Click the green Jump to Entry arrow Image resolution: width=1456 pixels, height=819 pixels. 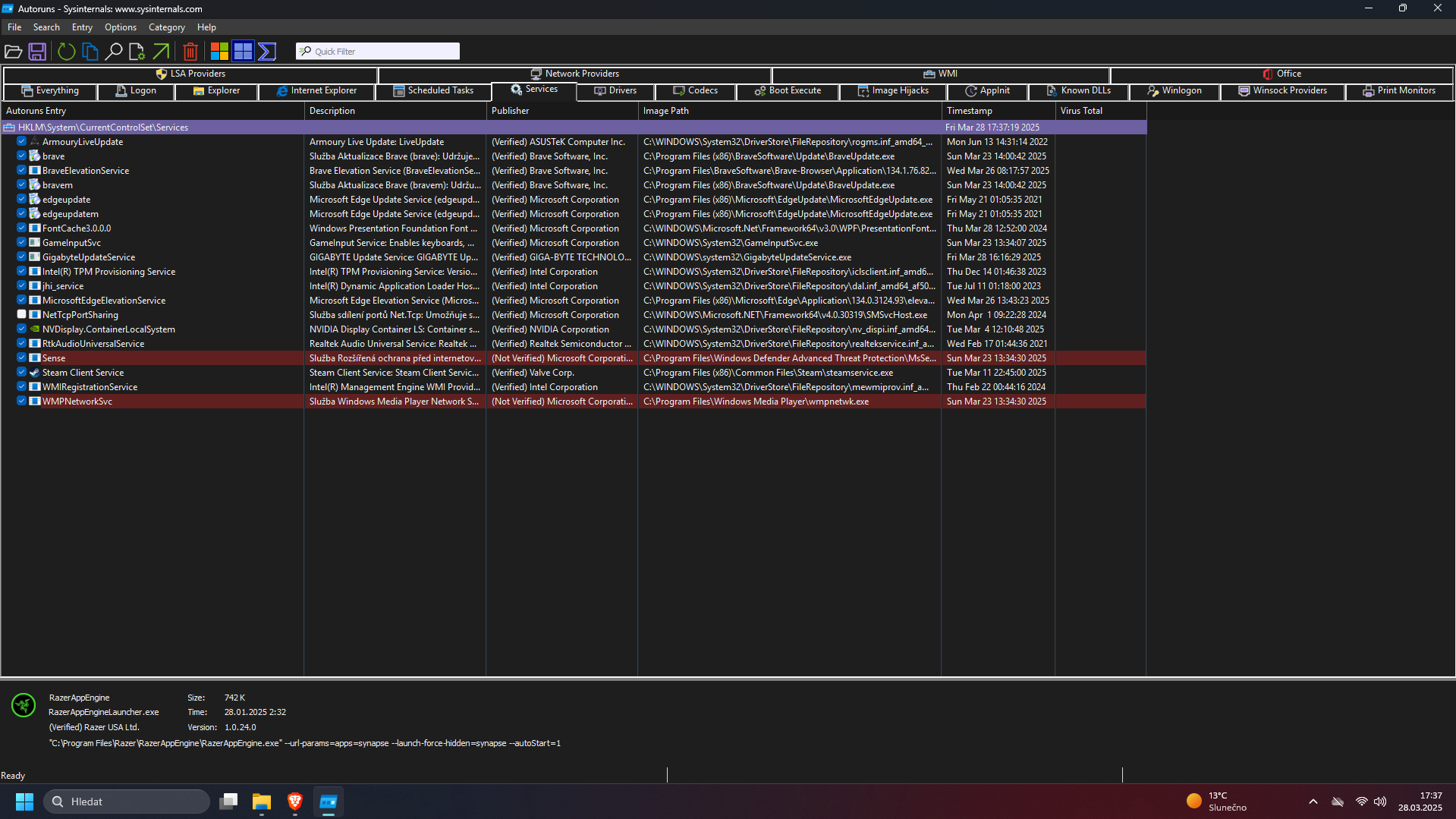click(x=161, y=52)
